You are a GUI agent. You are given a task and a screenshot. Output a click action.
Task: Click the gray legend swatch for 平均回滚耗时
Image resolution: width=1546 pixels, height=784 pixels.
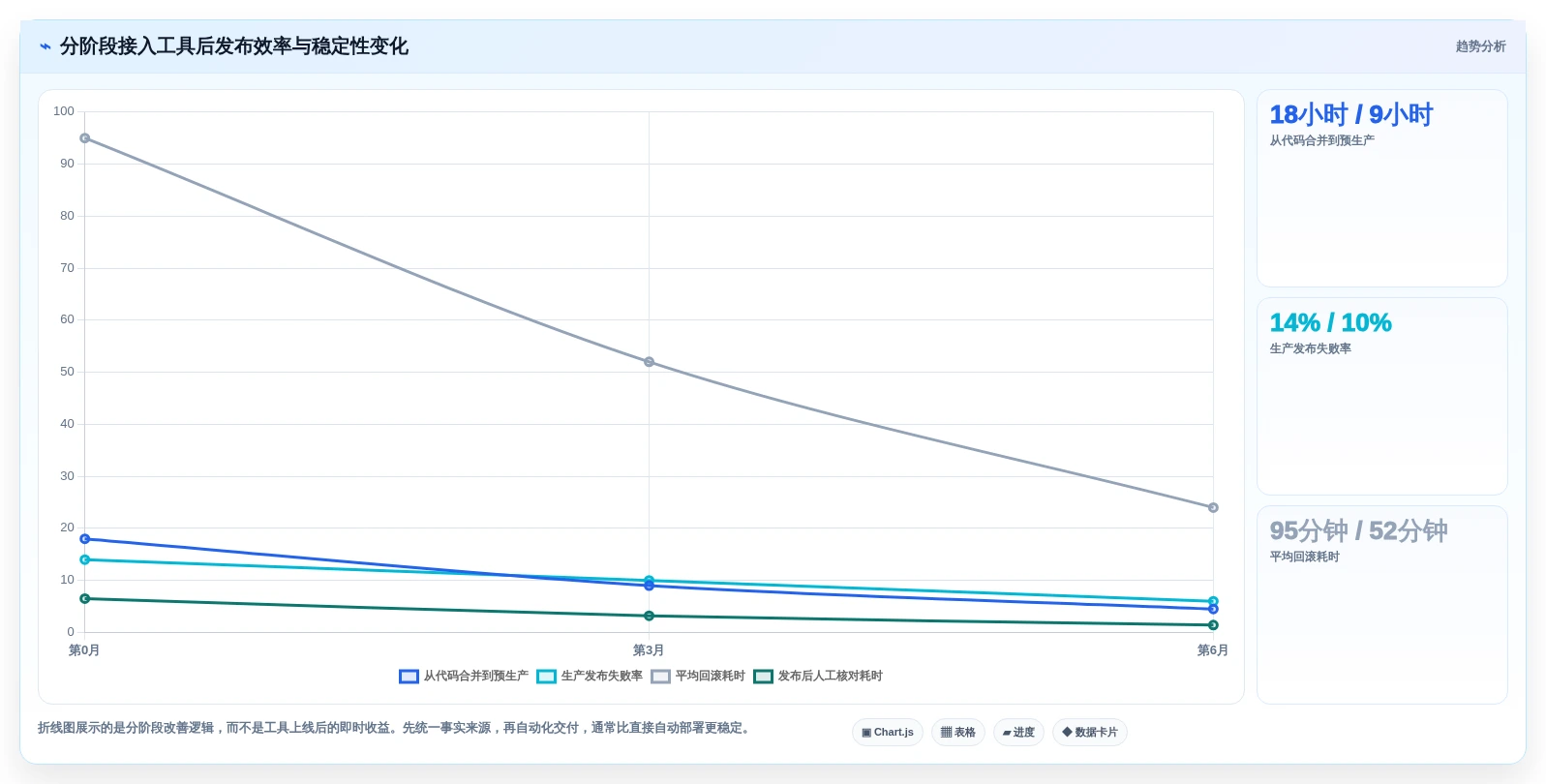pyautogui.click(x=660, y=677)
